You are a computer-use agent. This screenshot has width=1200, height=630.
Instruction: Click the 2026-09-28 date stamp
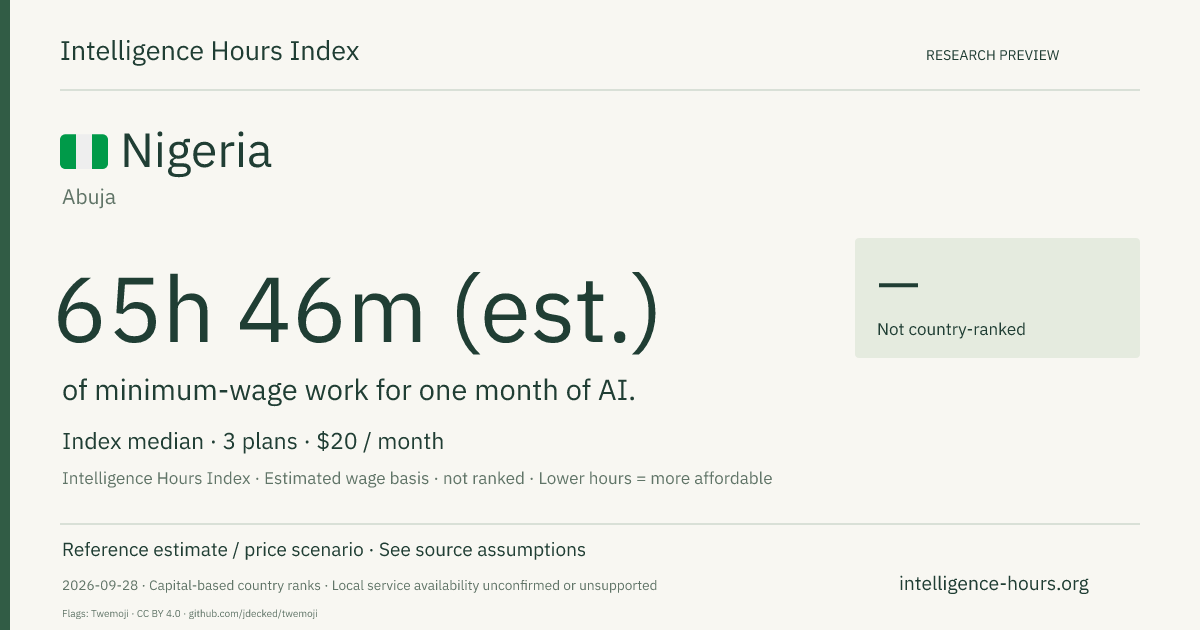click(98, 586)
